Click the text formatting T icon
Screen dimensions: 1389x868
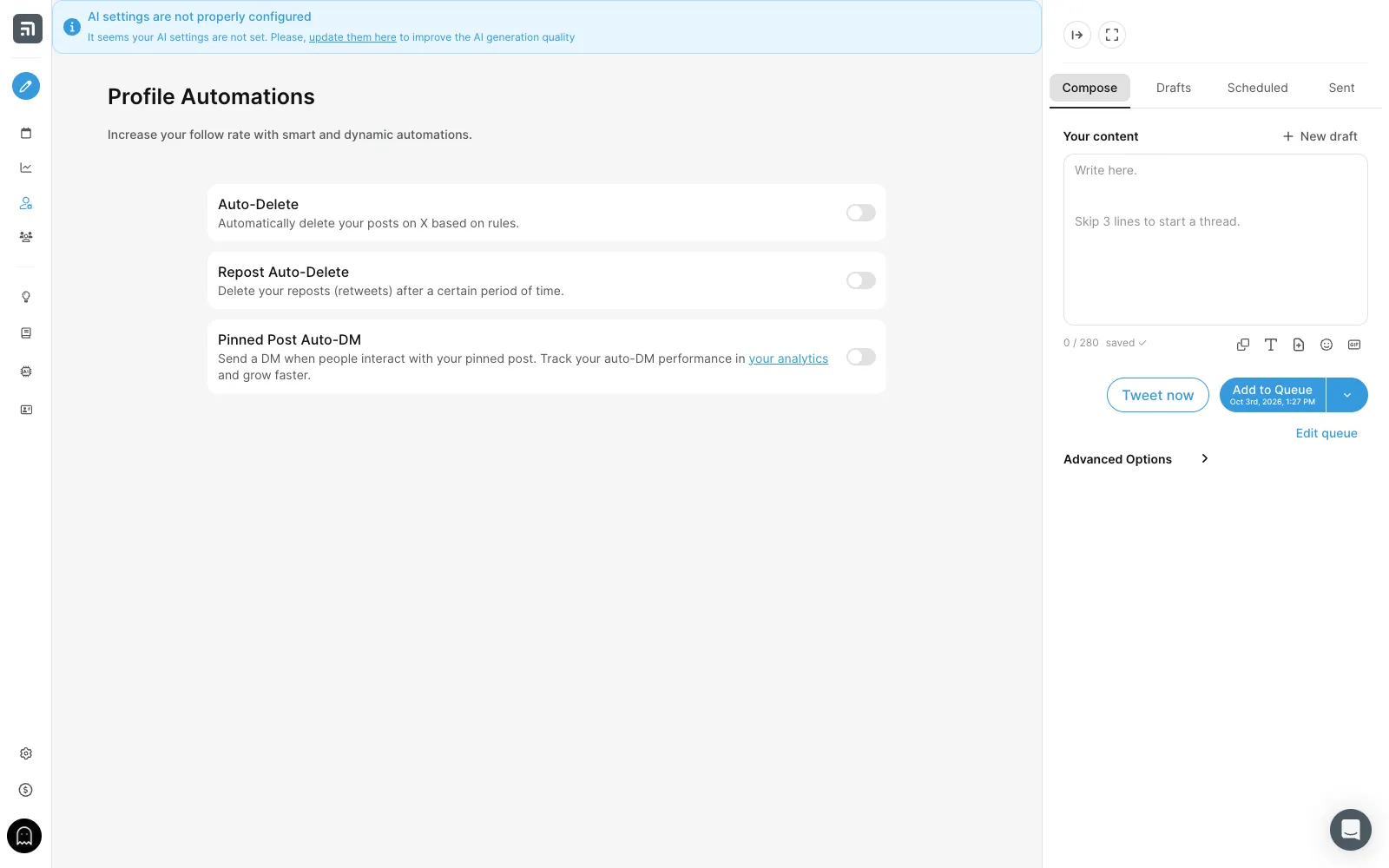point(1271,345)
